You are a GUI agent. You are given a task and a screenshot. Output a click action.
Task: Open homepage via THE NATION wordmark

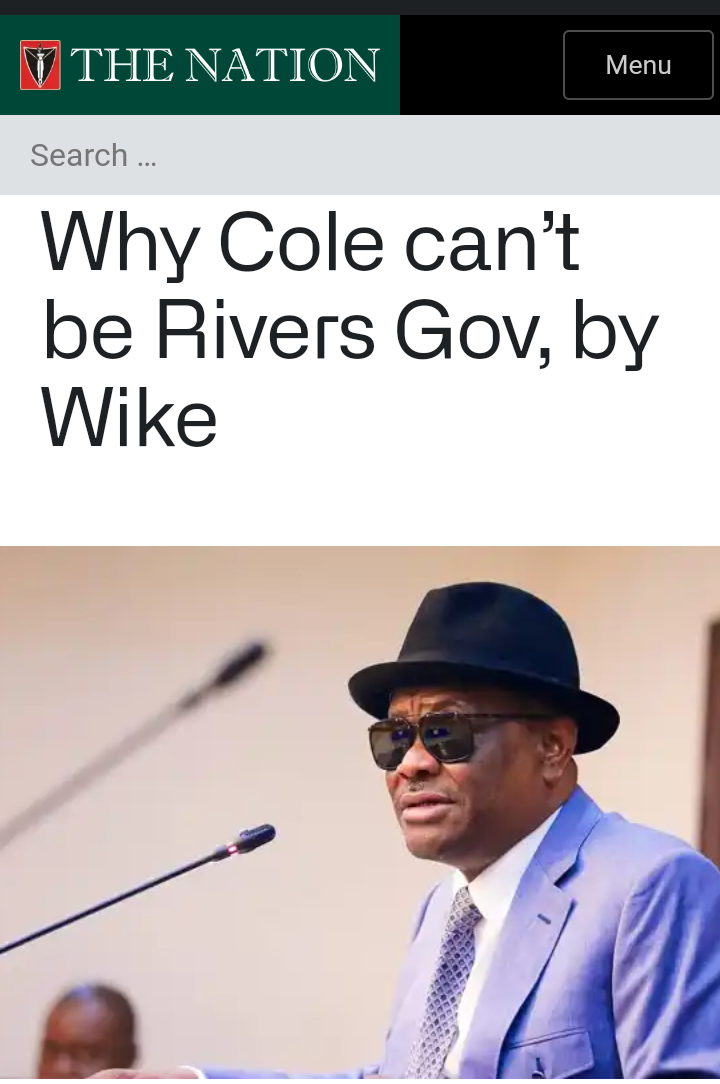[225, 65]
